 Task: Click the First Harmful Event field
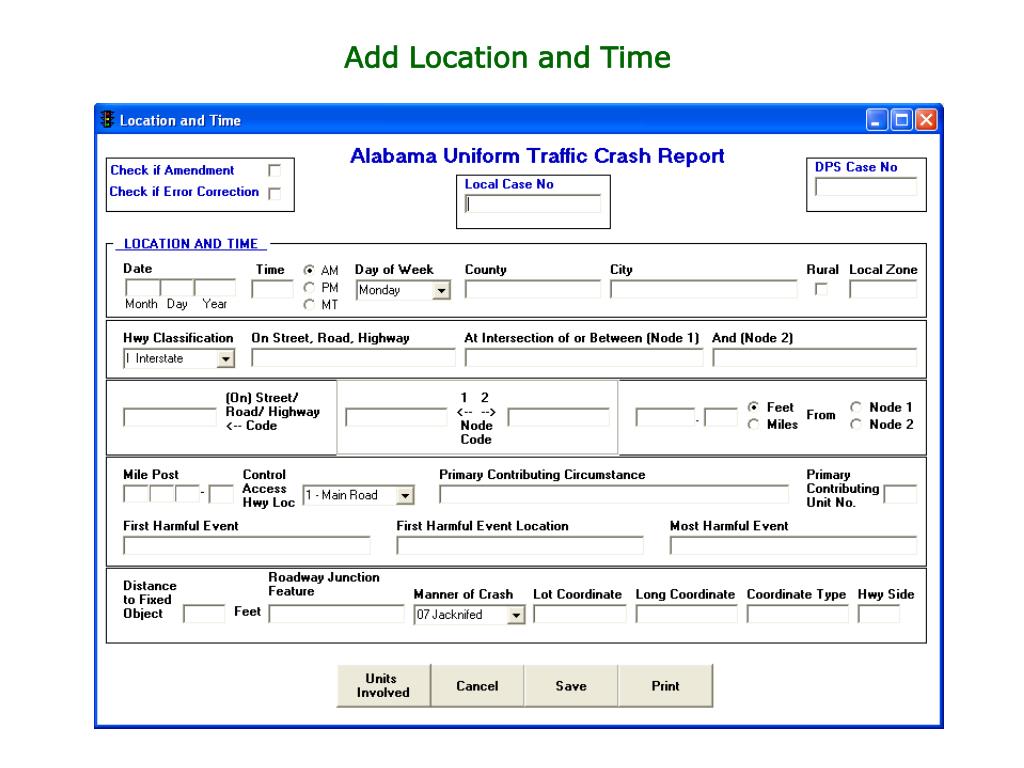click(246, 545)
